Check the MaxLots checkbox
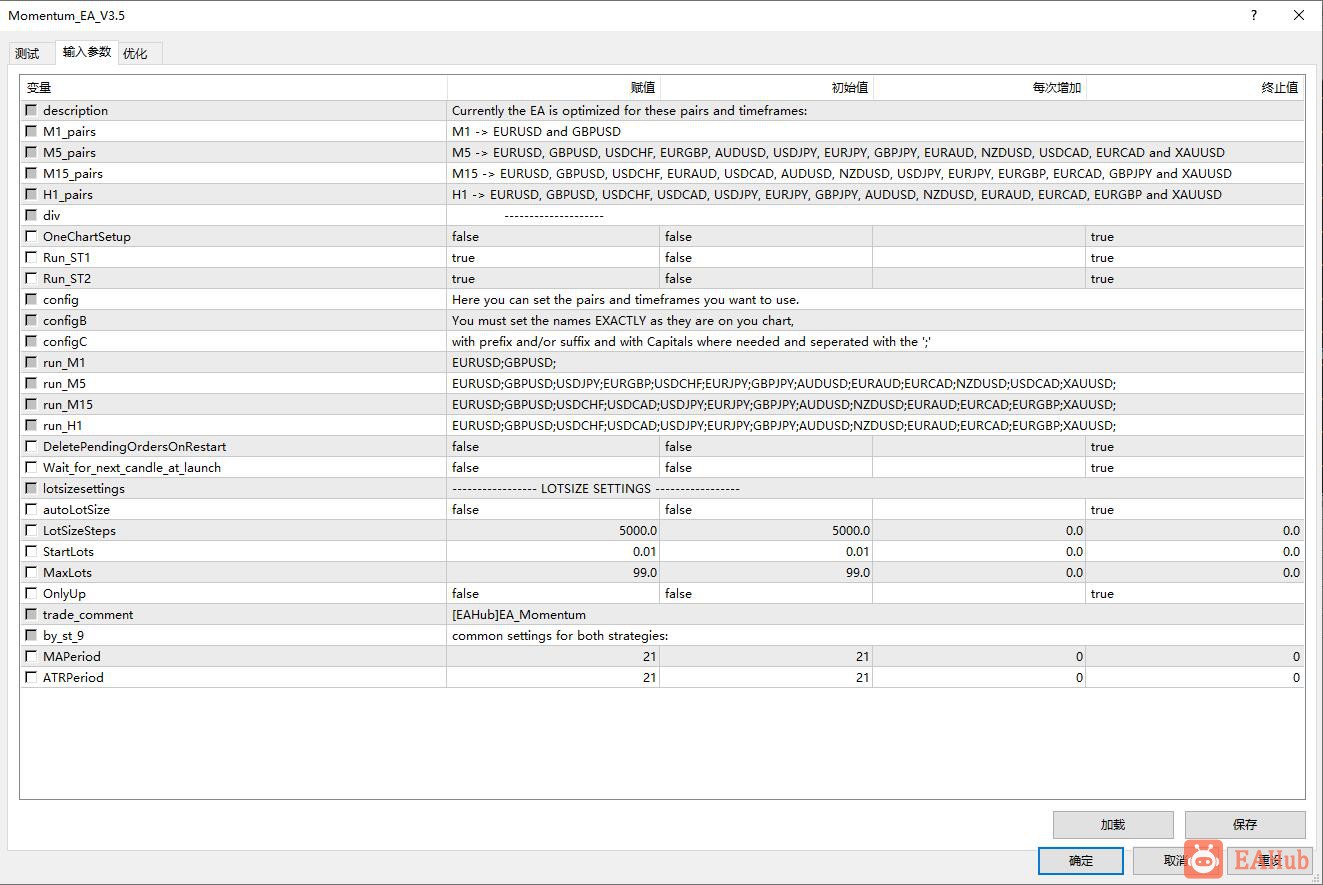The image size is (1323, 885). click(x=31, y=572)
